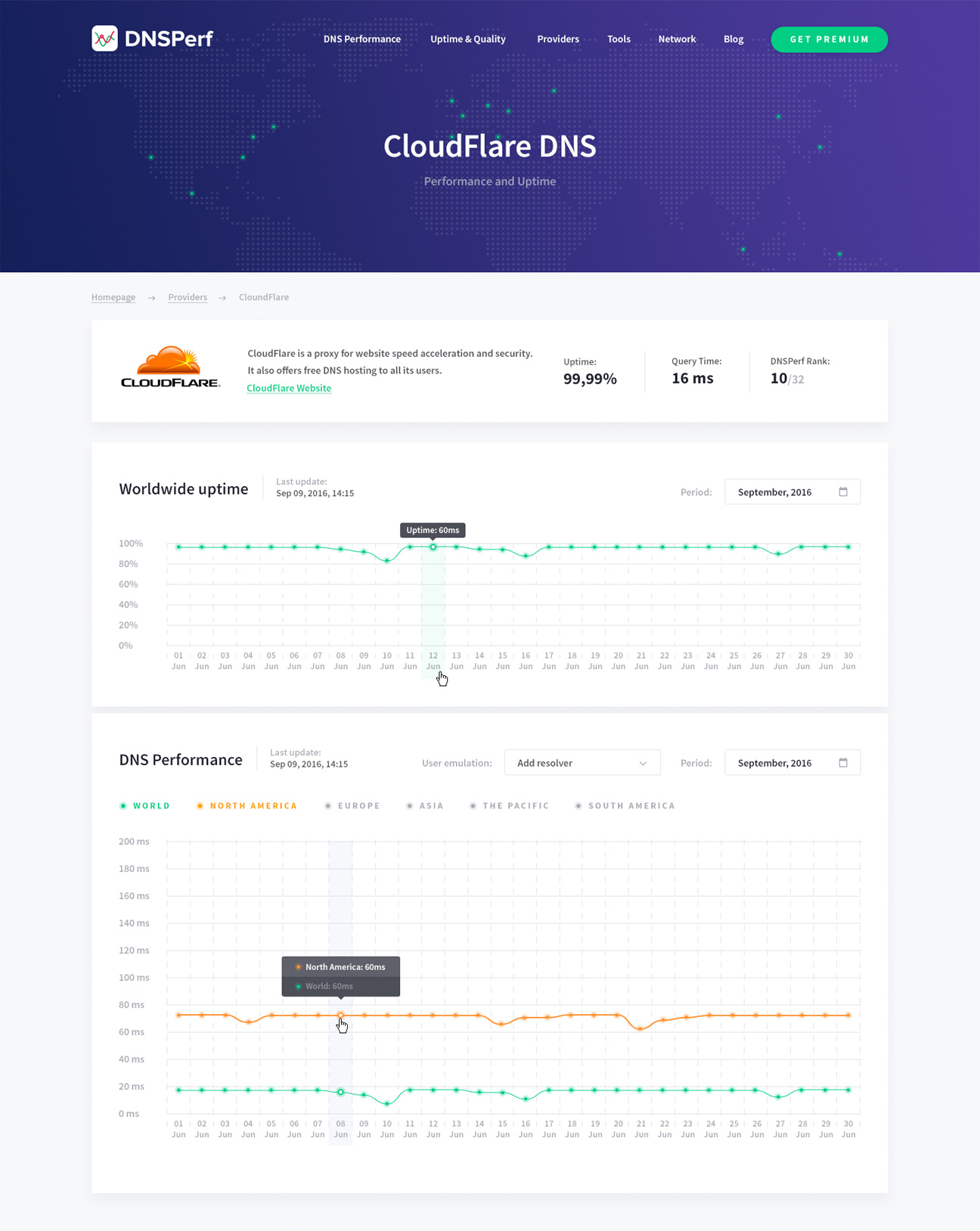Click the DNSPerf logo icon
The height and width of the screenshot is (1231, 980).
pyautogui.click(x=104, y=39)
